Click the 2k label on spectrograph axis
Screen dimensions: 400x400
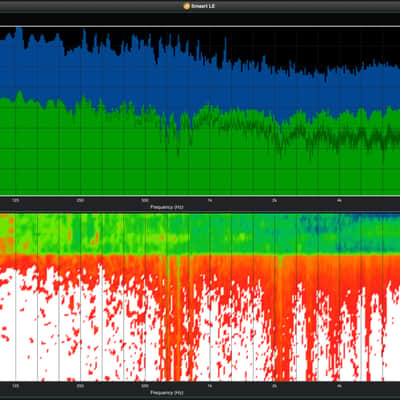[x=274, y=386]
